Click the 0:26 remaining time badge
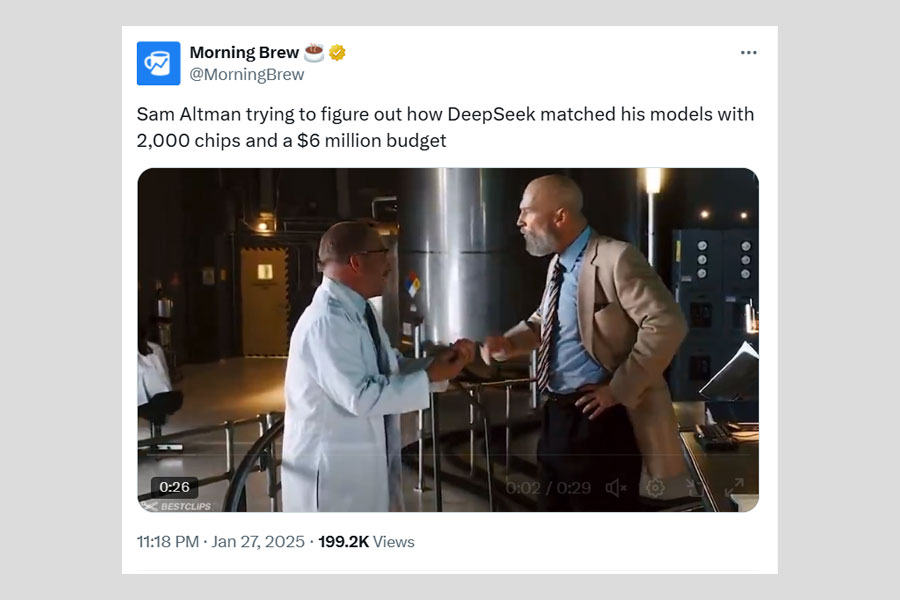This screenshot has height=600, width=900. click(175, 487)
